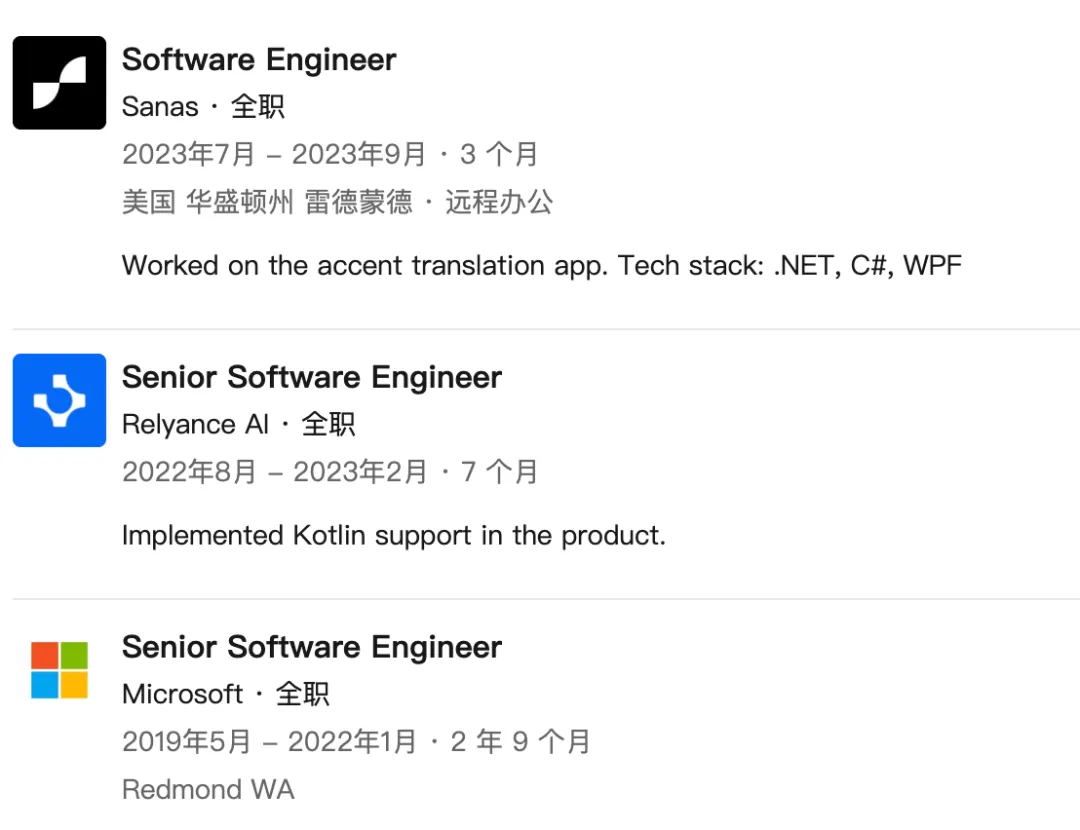Image resolution: width=1080 pixels, height=830 pixels.
Task: Click the 远程办公 remote work label
Action: [499, 202]
